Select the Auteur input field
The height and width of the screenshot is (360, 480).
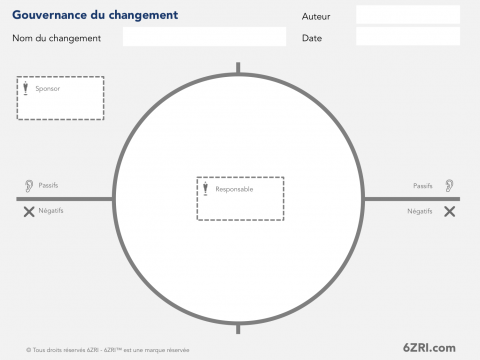click(408, 15)
